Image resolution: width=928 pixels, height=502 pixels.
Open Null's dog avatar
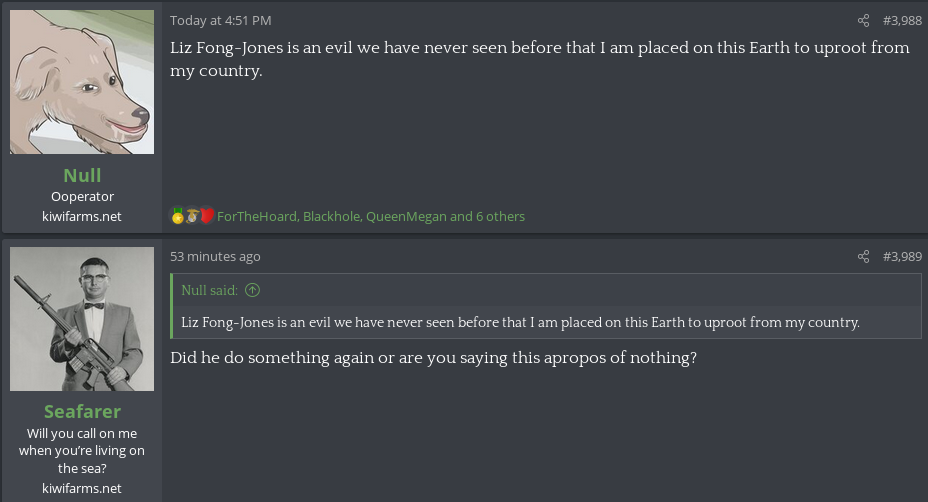[x=82, y=82]
